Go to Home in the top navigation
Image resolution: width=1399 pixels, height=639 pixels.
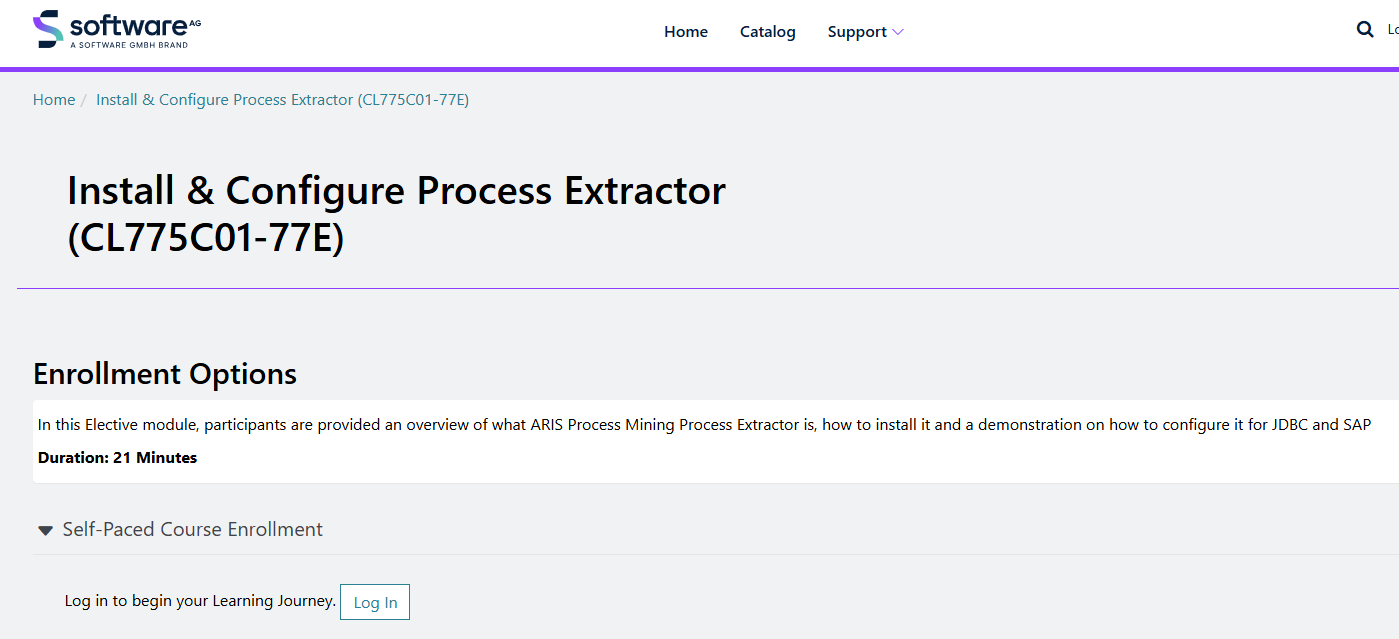pyautogui.click(x=686, y=32)
